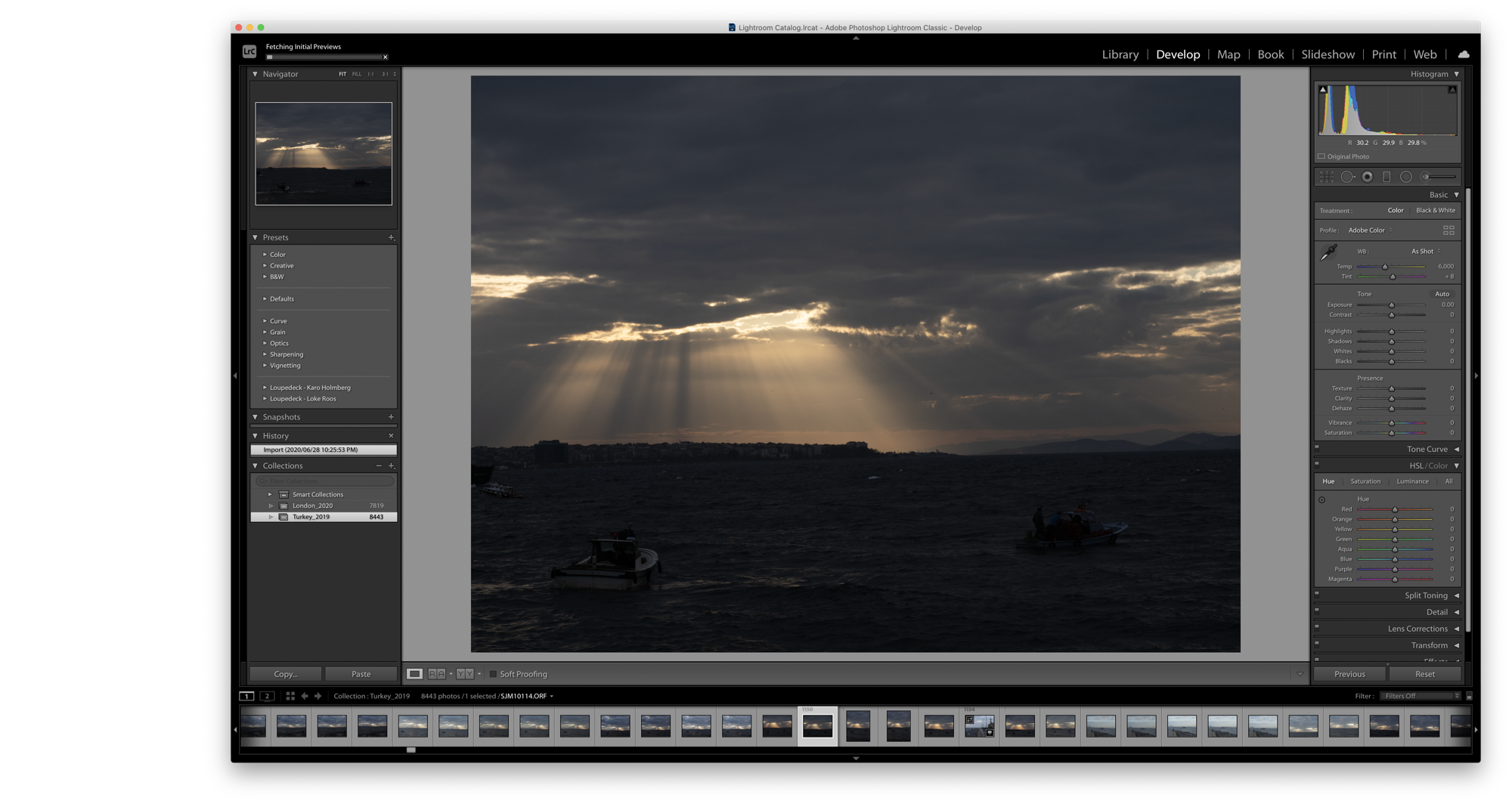
Task: Go forward with the right arrow icon
Action: coord(318,696)
